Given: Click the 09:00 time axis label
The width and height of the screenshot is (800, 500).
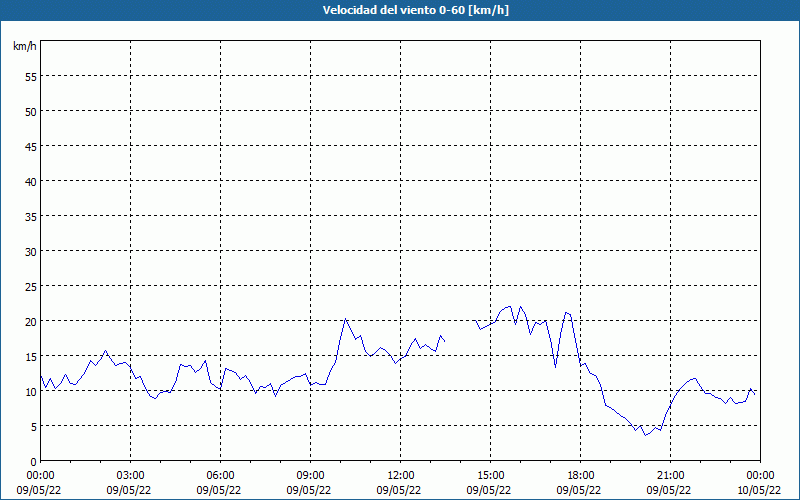Looking at the screenshot, I should click(x=311, y=476).
